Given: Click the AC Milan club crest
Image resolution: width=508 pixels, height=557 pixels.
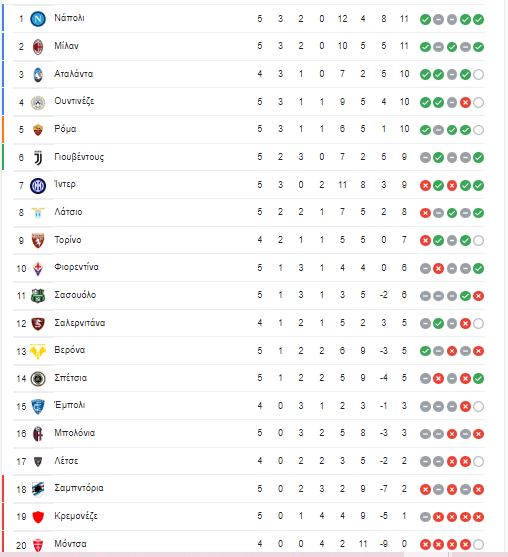Looking at the screenshot, I should [38, 47].
